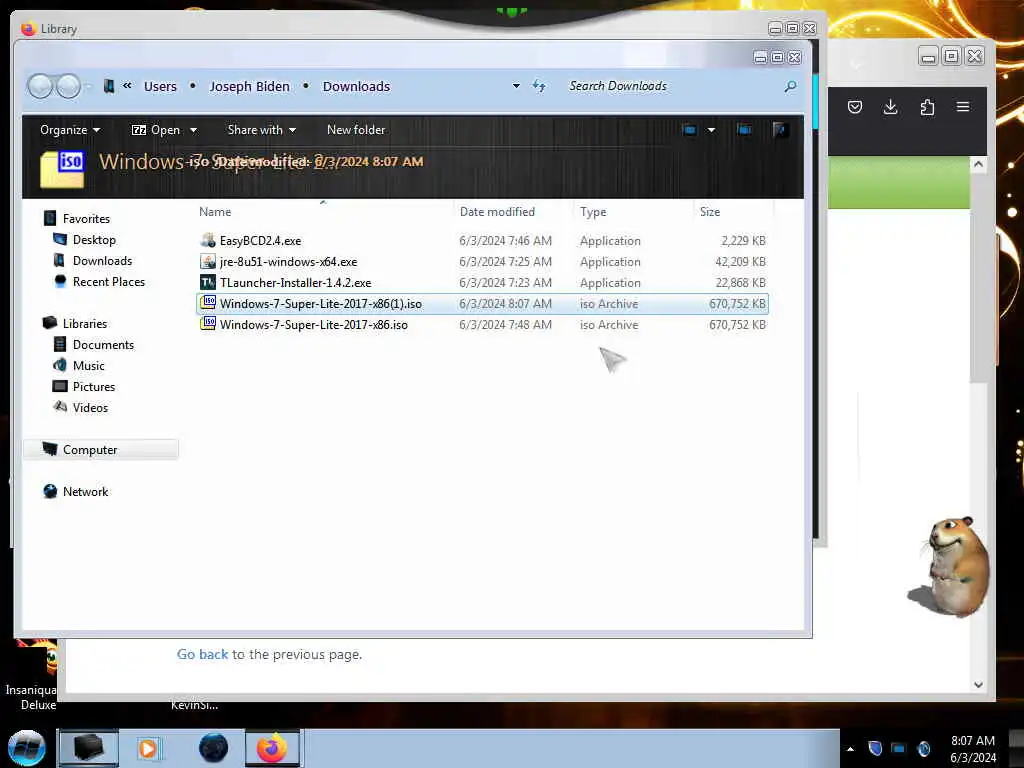Click the Insaniquarium Deluxe desktop shortcut
The width and height of the screenshot is (1024, 768).
[x=32, y=676]
